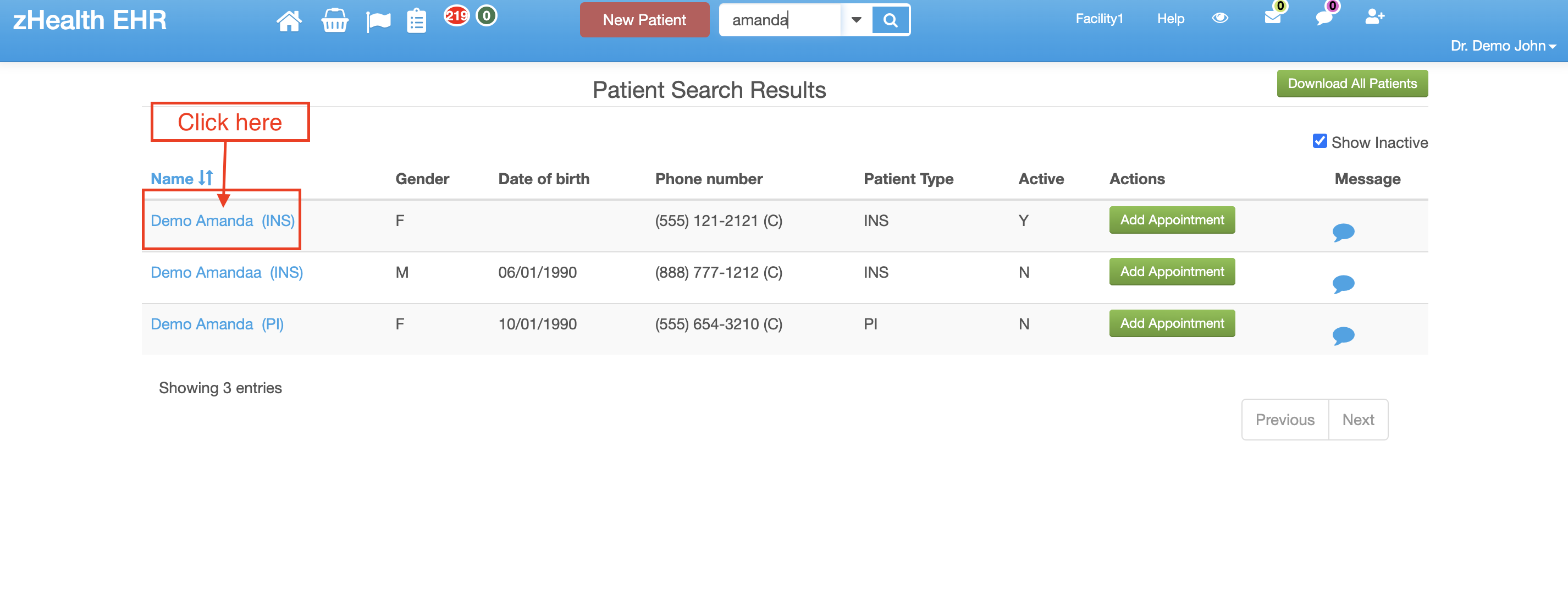The height and width of the screenshot is (595, 1568).
Task: Click the New Patient button
Action: click(x=644, y=20)
